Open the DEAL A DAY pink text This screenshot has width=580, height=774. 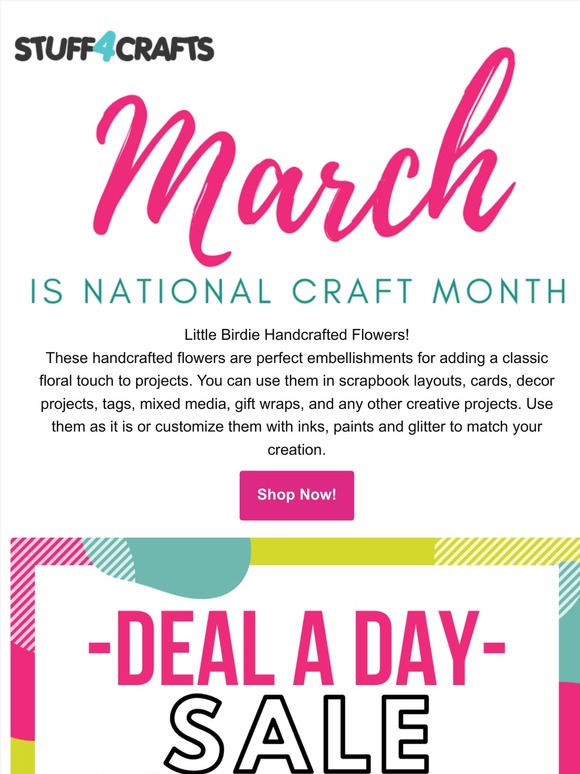click(x=297, y=648)
